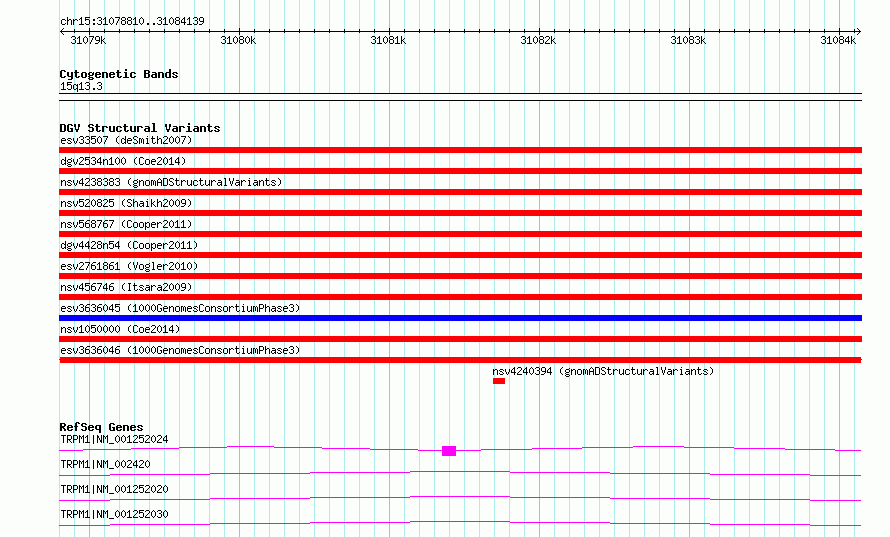Select esv2761861 (Vogler2010) variant label
The height and width of the screenshot is (537, 890).
coord(129,266)
